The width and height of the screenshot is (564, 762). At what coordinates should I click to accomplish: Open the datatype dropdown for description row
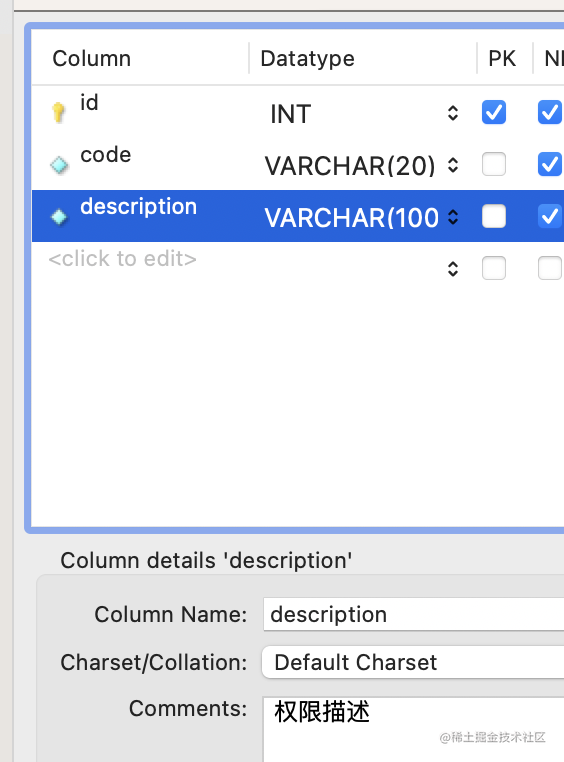[453, 217]
